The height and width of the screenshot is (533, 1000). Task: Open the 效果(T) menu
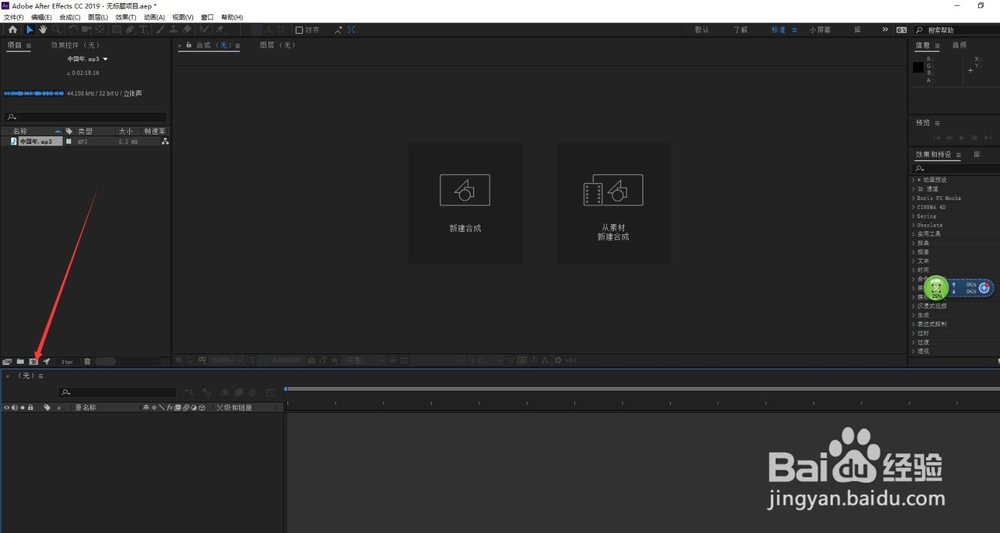(126, 17)
